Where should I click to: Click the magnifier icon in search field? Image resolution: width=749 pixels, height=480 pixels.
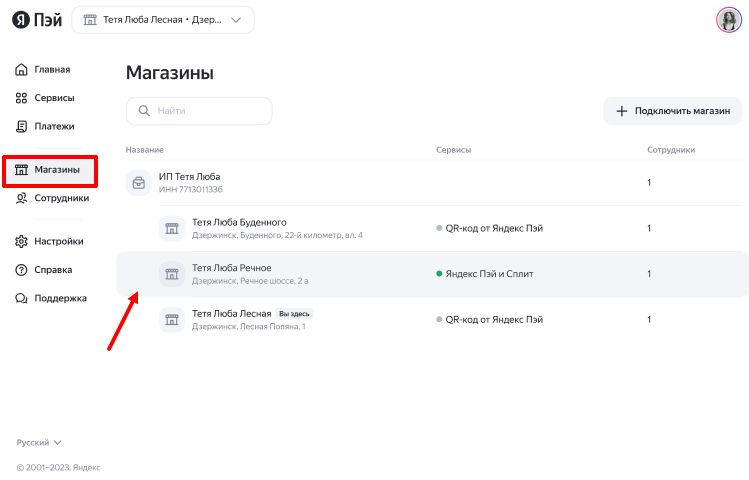144,111
